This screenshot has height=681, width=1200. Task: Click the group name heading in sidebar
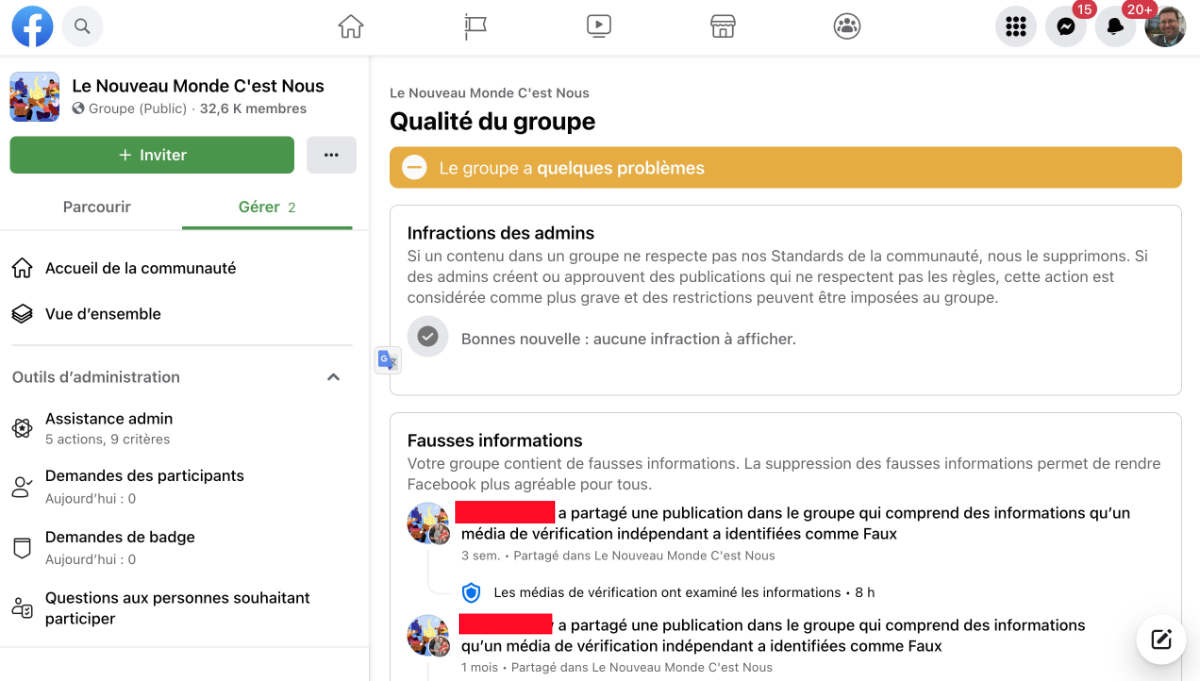point(198,86)
